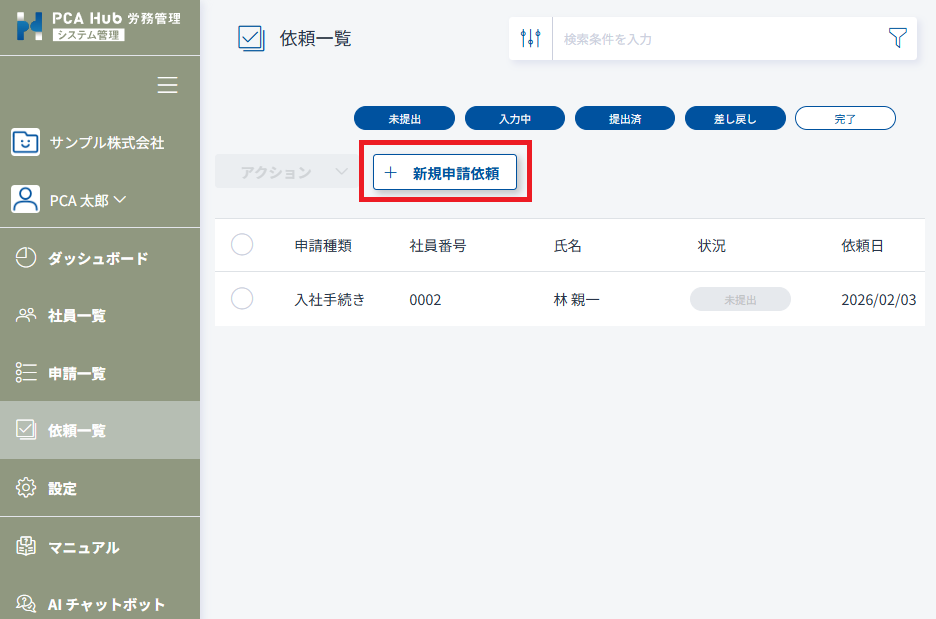Select 依頼一覧 in the sidebar menu
This screenshot has width=936, height=619.
[77, 431]
